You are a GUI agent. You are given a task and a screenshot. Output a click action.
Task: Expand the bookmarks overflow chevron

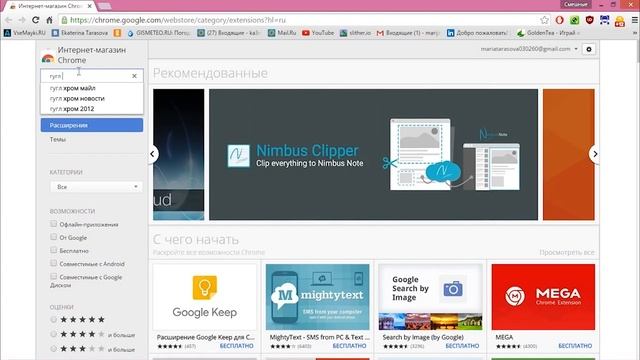(x=636, y=33)
